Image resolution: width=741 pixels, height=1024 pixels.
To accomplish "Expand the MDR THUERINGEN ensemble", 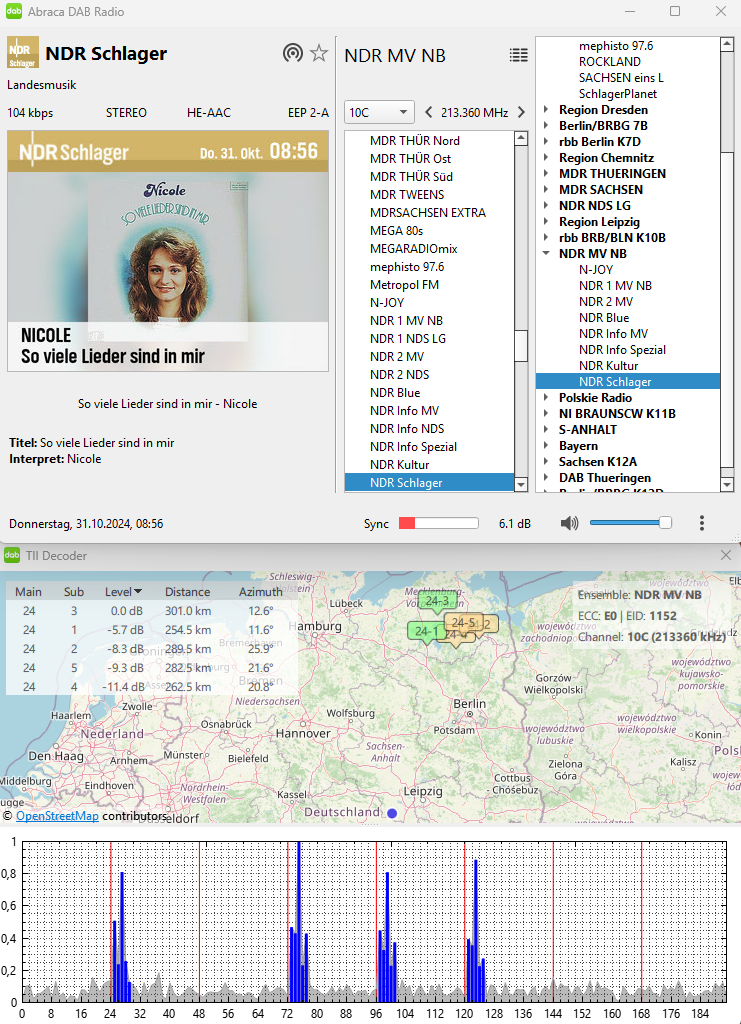I will [x=546, y=174].
